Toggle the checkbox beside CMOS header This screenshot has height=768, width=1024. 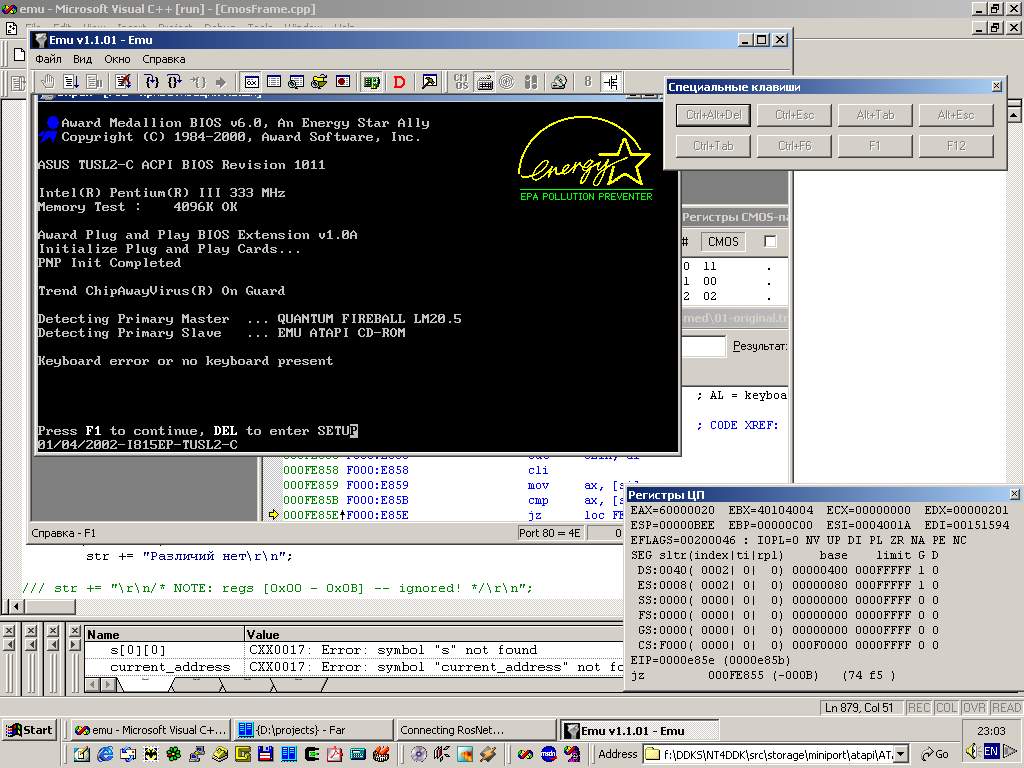click(770, 242)
